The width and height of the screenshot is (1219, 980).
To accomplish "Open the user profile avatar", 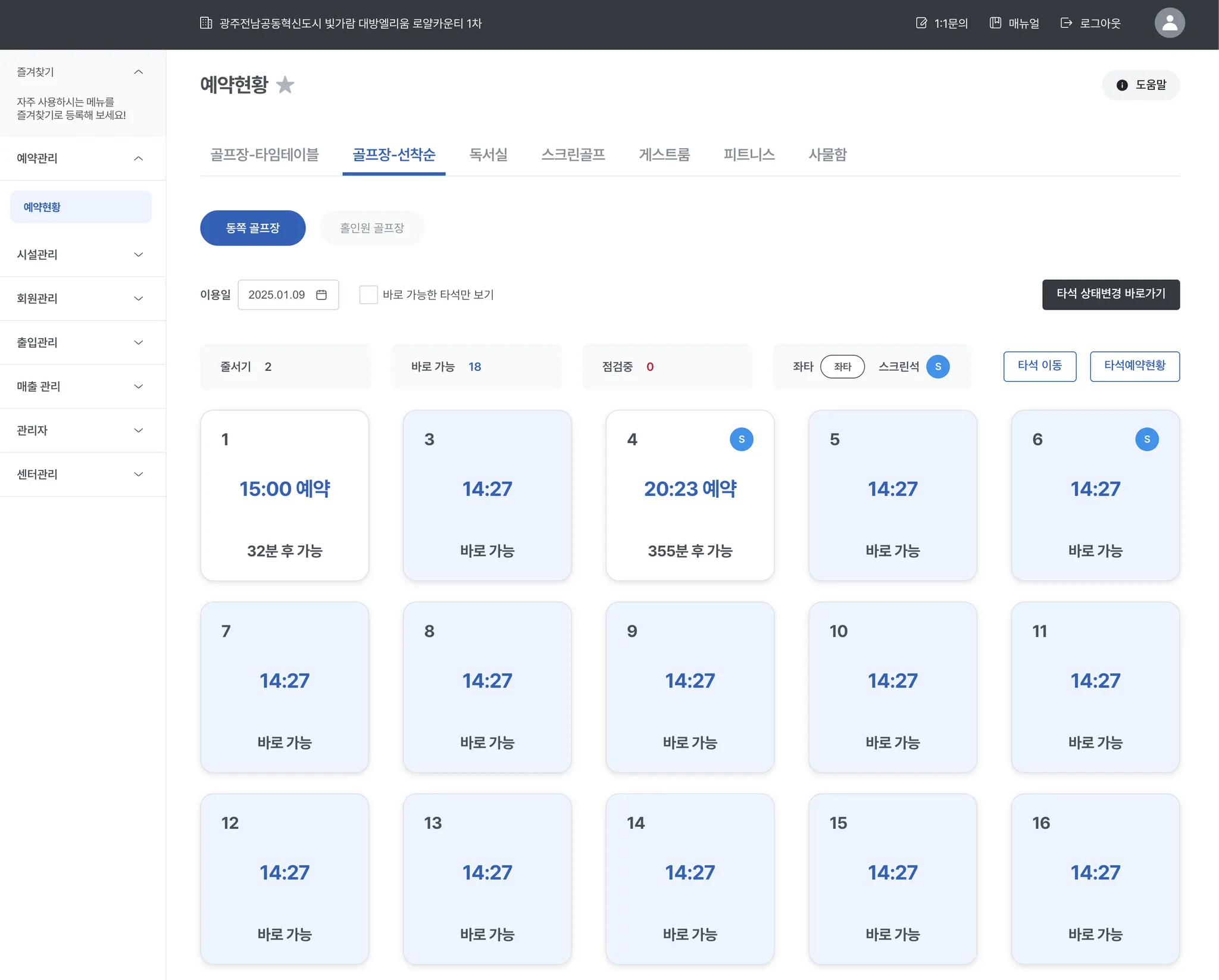I will tap(1169, 23).
